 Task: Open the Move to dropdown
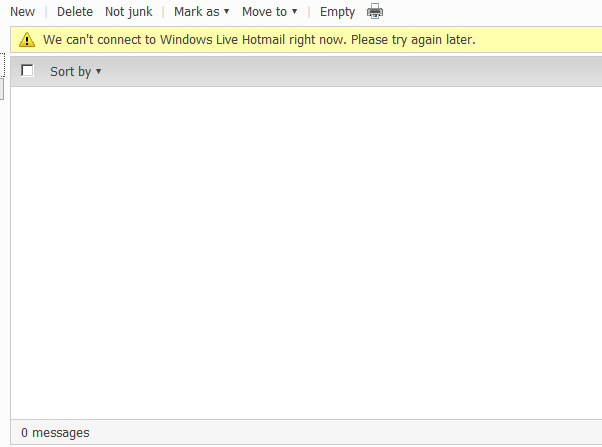tap(264, 12)
